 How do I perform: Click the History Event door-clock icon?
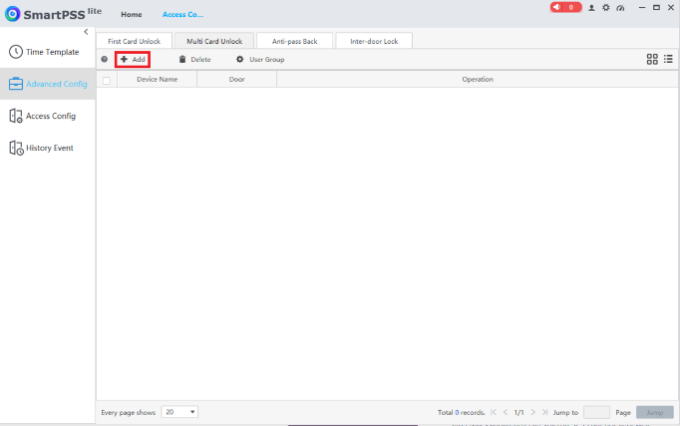(x=16, y=148)
